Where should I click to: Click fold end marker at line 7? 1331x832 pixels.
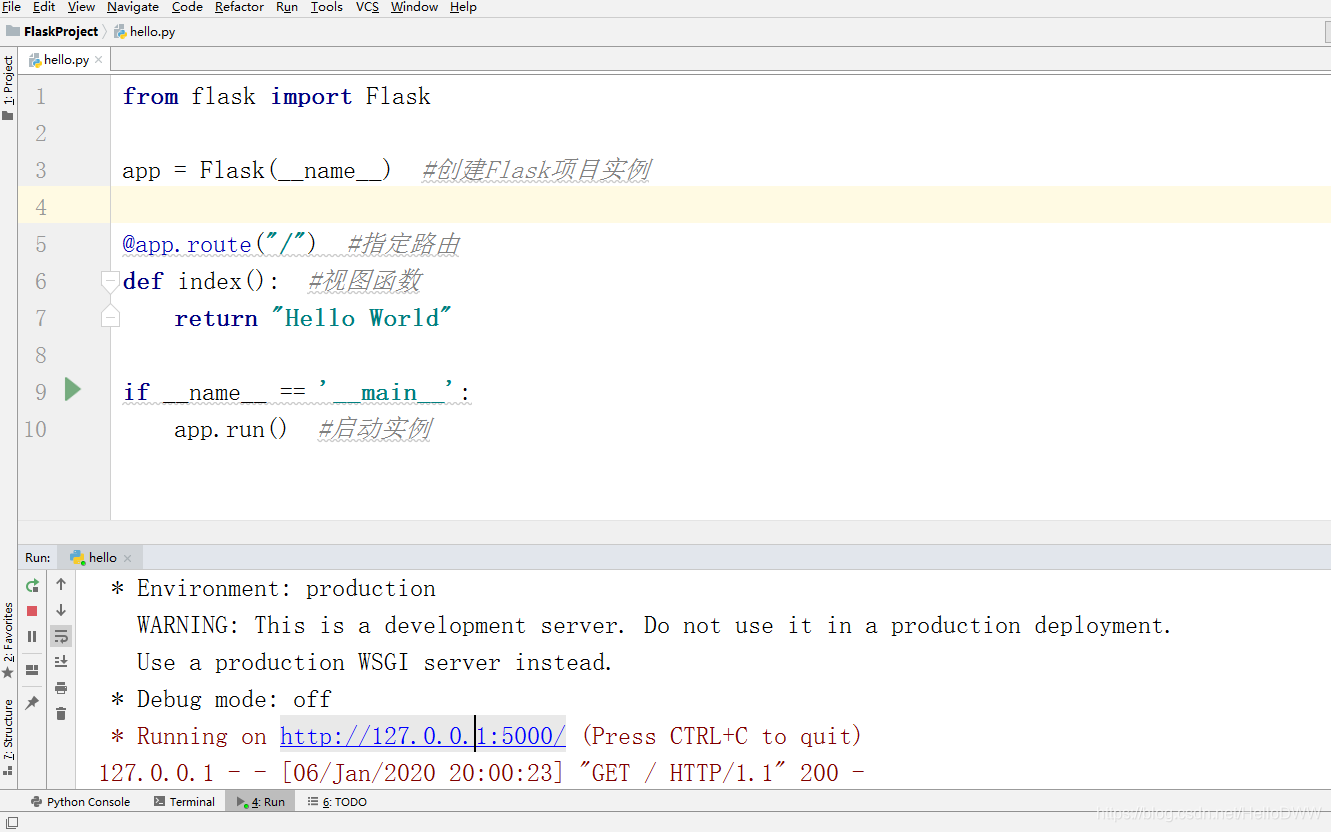[x=110, y=318]
